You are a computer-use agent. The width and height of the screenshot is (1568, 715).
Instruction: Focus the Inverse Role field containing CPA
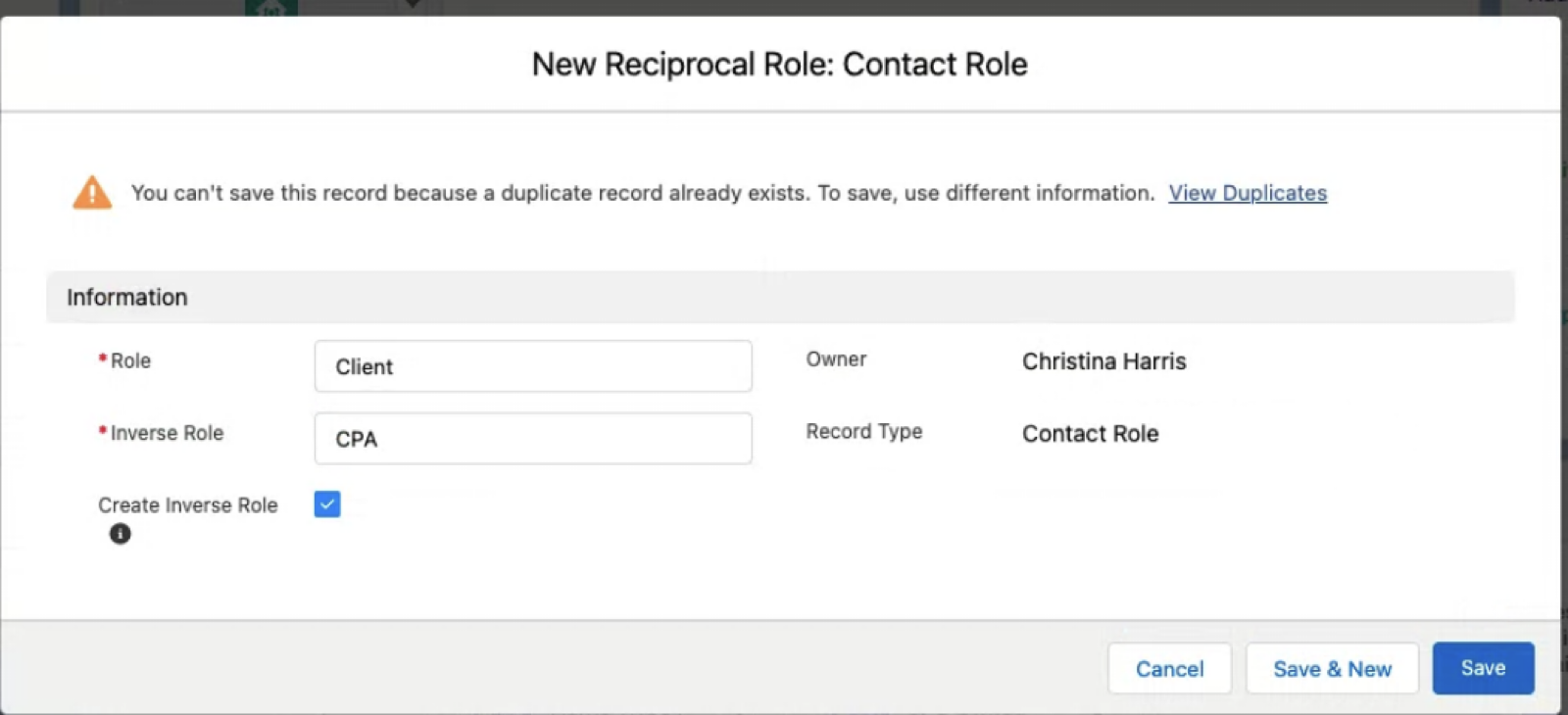(x=532, y=439)
